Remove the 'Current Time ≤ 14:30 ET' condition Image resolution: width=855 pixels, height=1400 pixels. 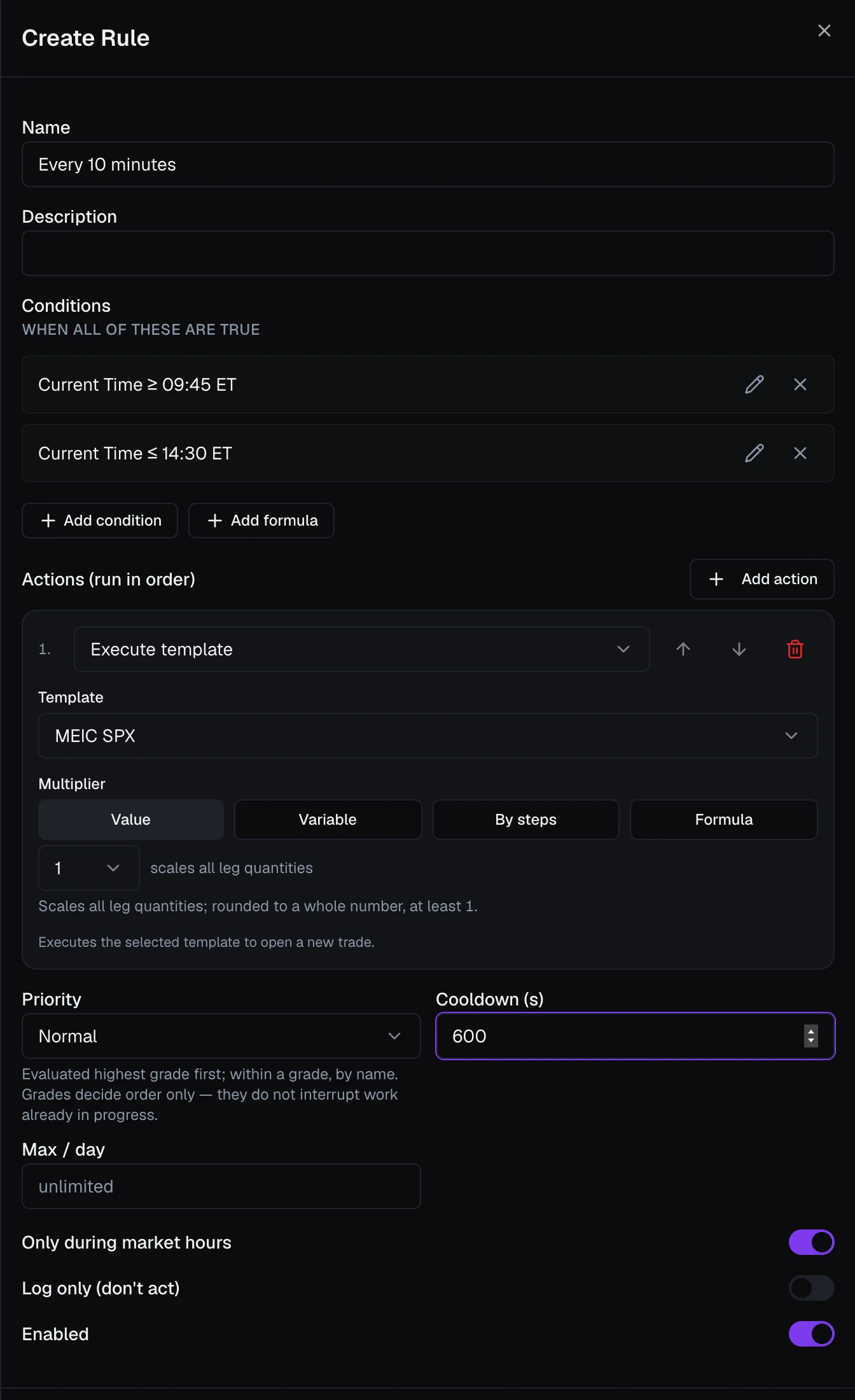tap(800, 453)
